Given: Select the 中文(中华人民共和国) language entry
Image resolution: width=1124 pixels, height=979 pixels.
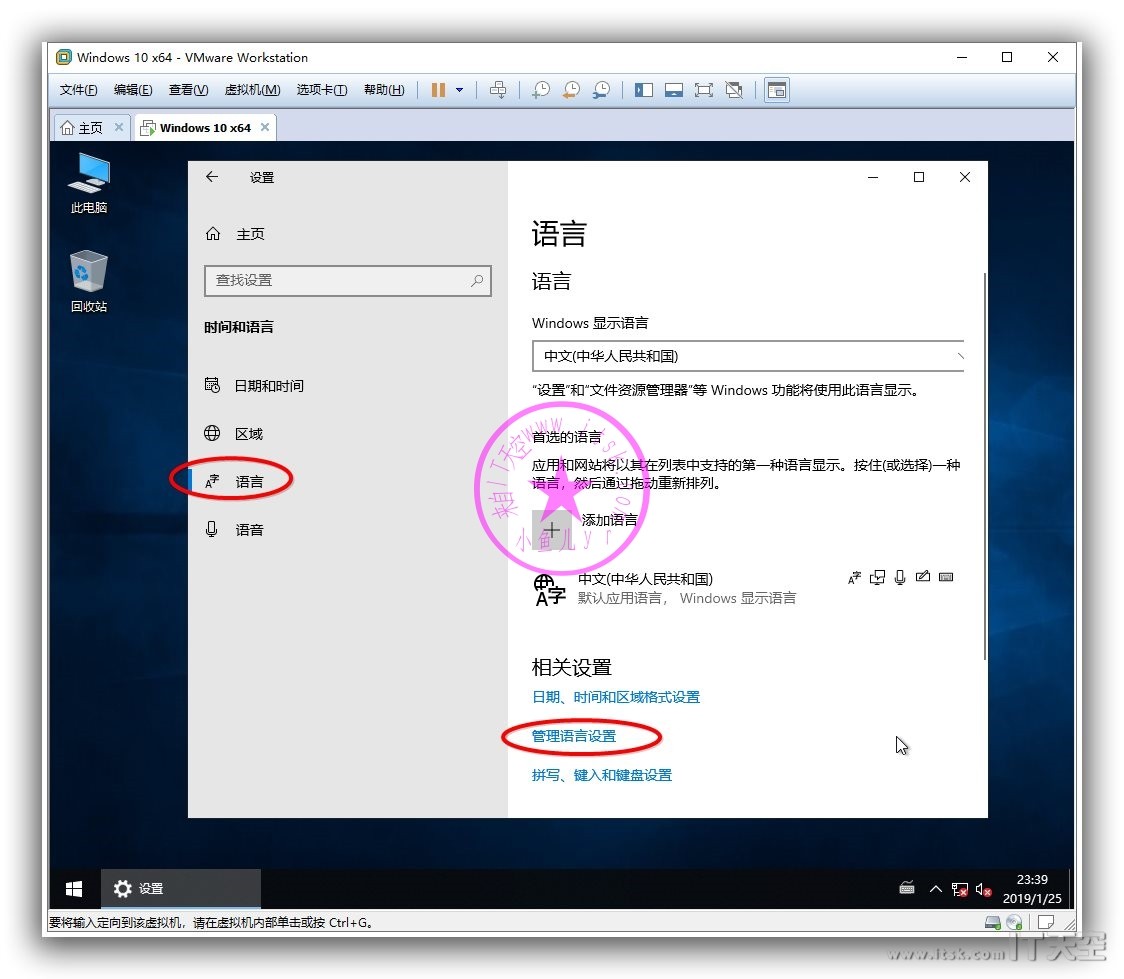Looking at the screenshot, I should pos(743,589).
